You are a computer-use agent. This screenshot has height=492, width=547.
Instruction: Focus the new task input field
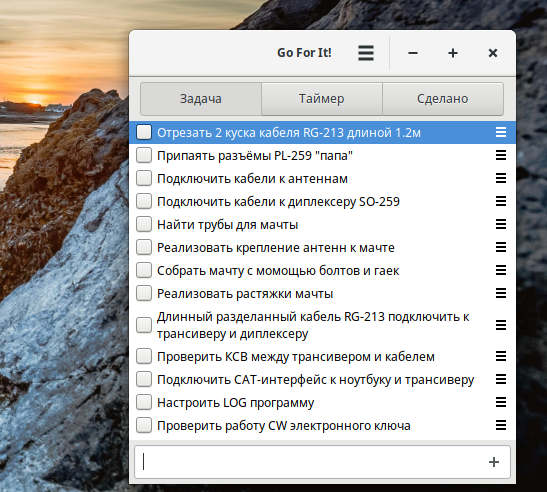tap(322, 462)
